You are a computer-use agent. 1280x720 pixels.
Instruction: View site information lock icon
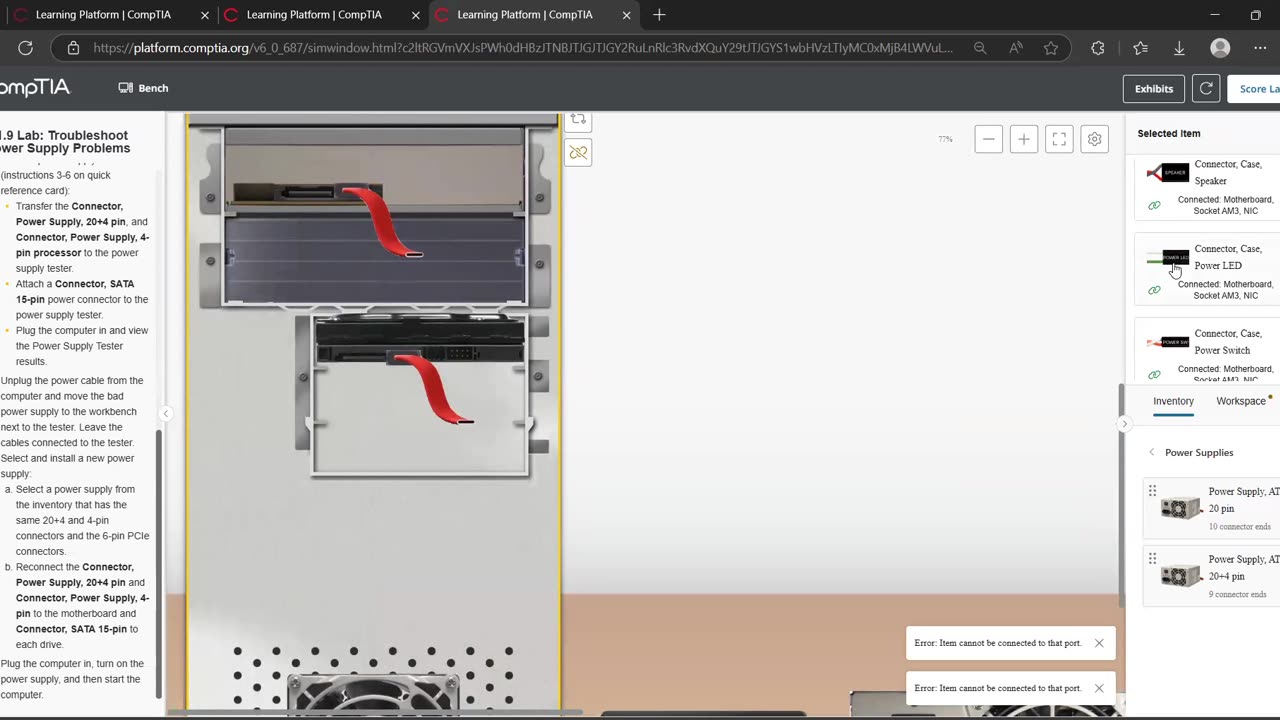(x=73, y=48)
